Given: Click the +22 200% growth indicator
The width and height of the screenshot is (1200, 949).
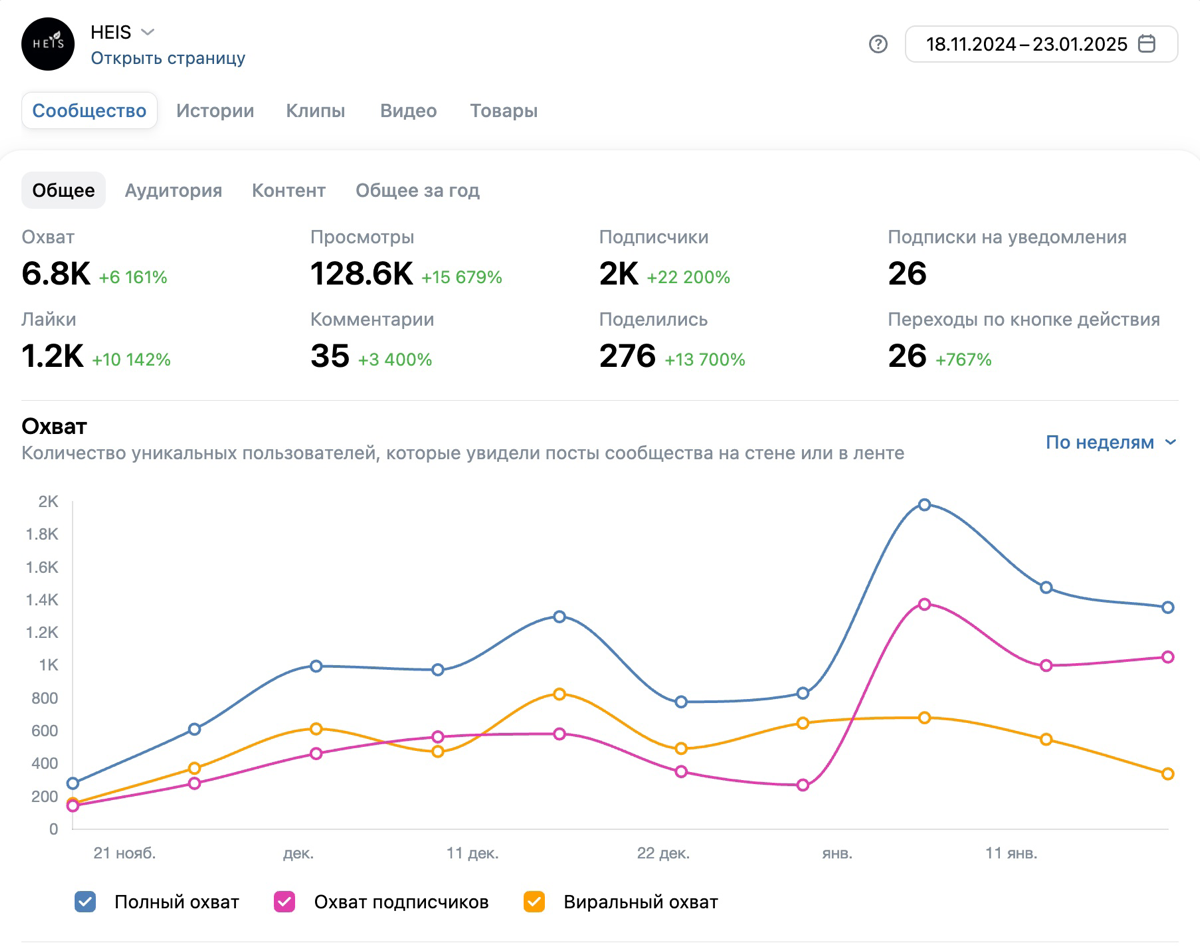Looking at the screenshot, I should pyautogui.click(x=689, y=277).
